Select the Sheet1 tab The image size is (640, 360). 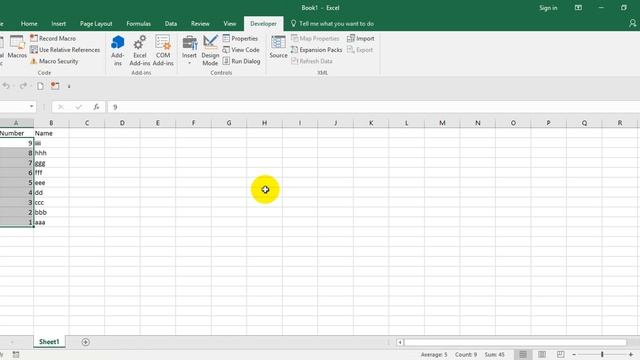click(x=49, y=342)
